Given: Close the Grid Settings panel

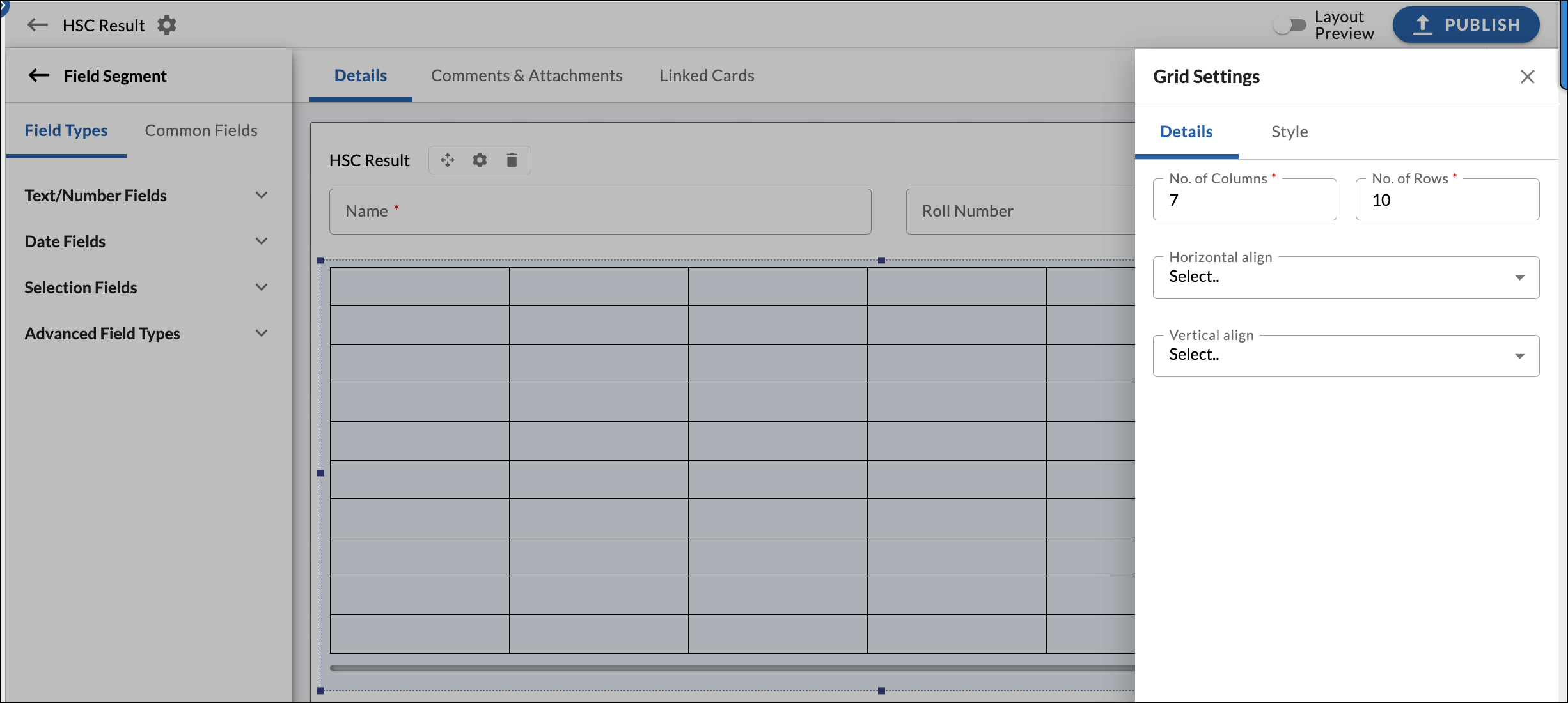Looking at the screenshot, I should (1528, 76).
